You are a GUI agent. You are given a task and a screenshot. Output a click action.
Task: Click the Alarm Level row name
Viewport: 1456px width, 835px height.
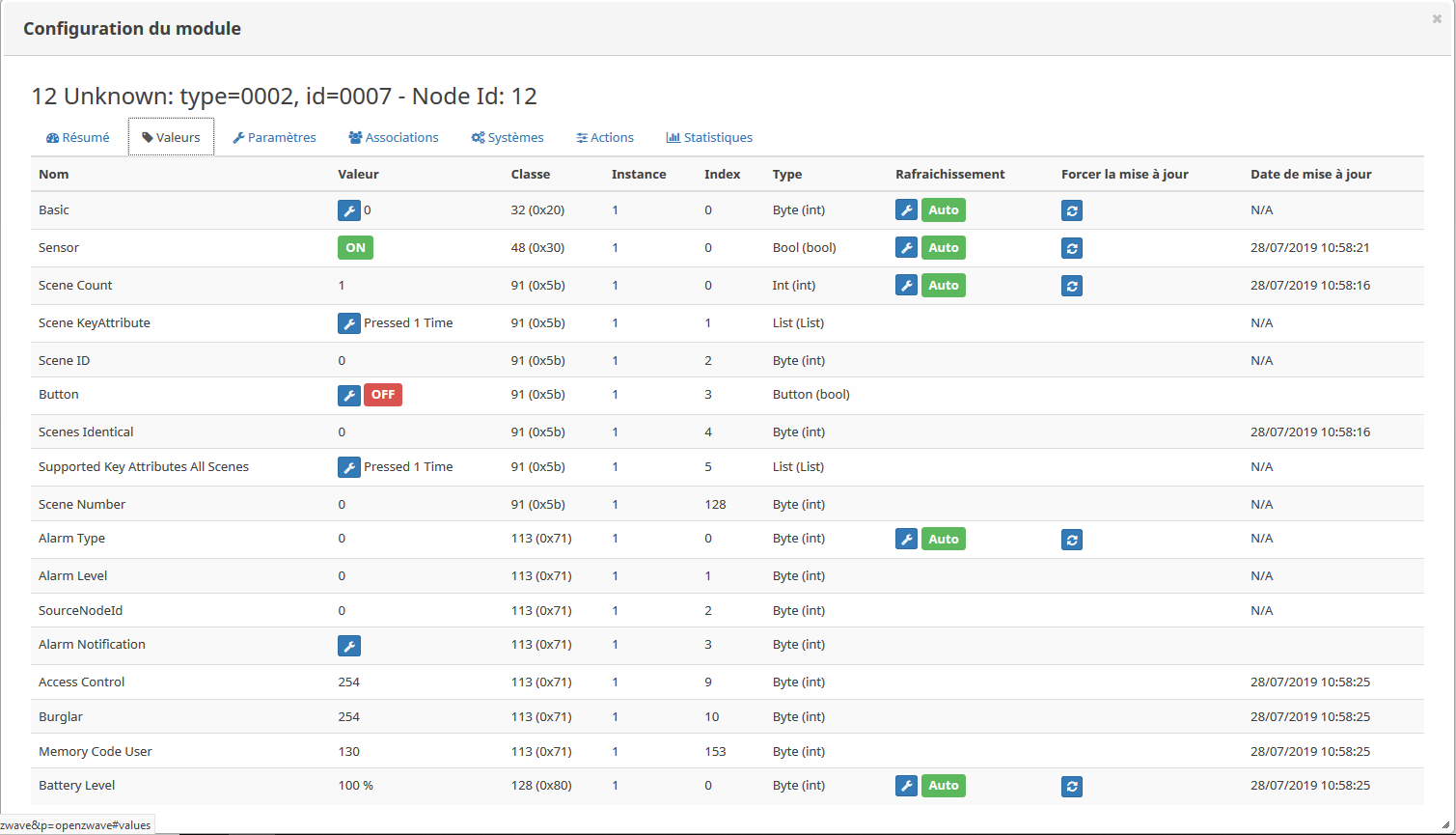[73, 576]
